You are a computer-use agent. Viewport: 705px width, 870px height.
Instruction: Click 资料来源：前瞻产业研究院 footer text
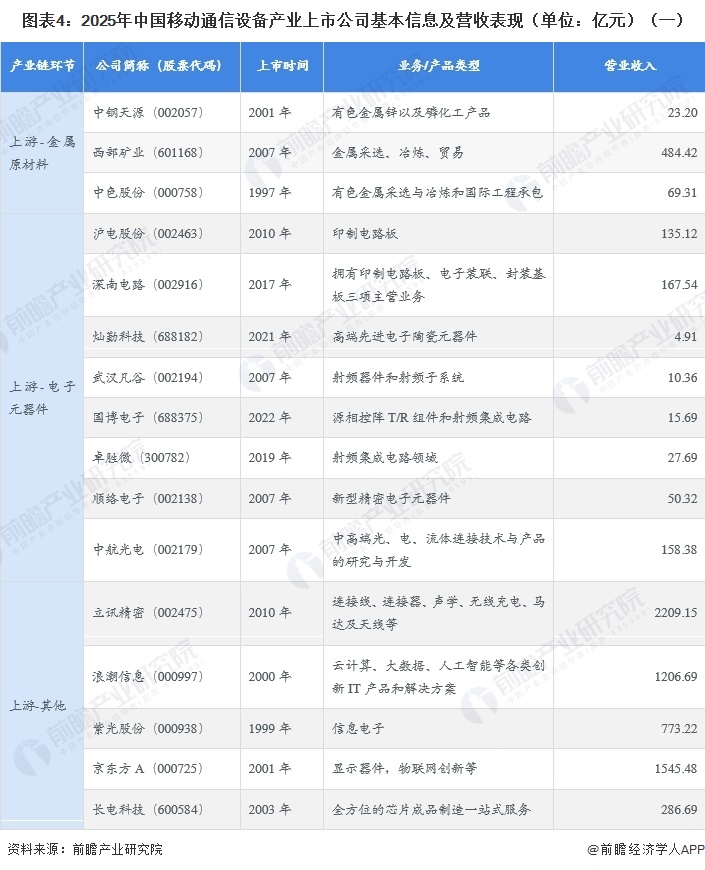coord(85,849)
